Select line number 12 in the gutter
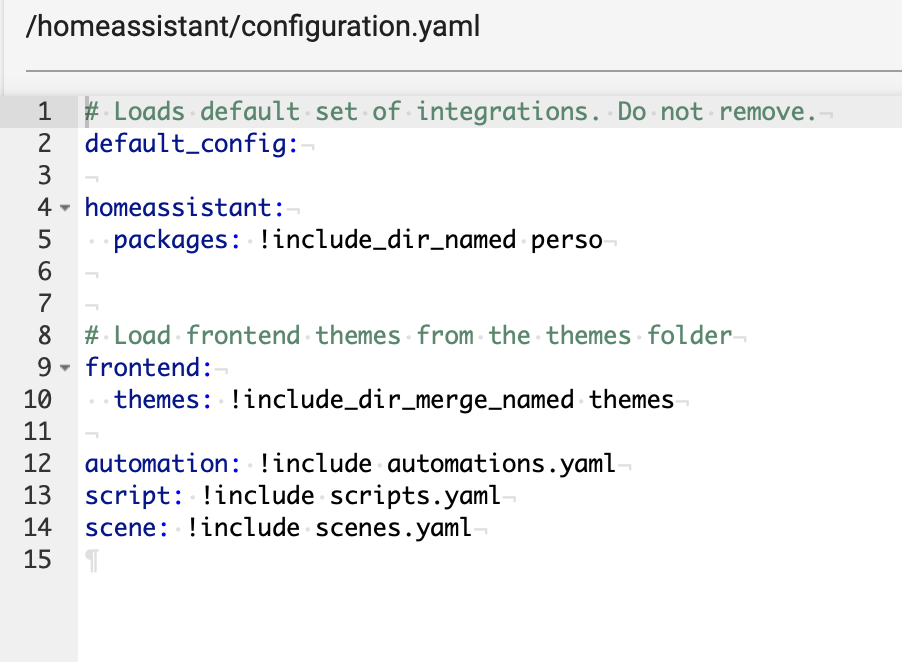 (36, 464)
